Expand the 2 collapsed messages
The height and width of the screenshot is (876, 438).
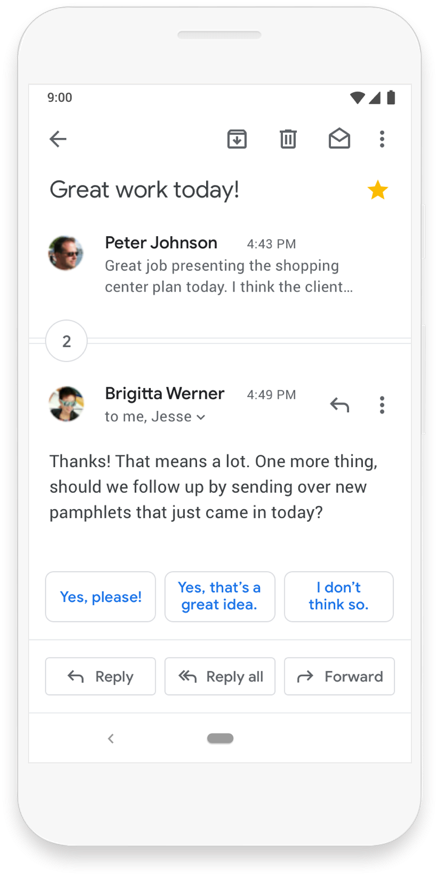coord(66,341)
